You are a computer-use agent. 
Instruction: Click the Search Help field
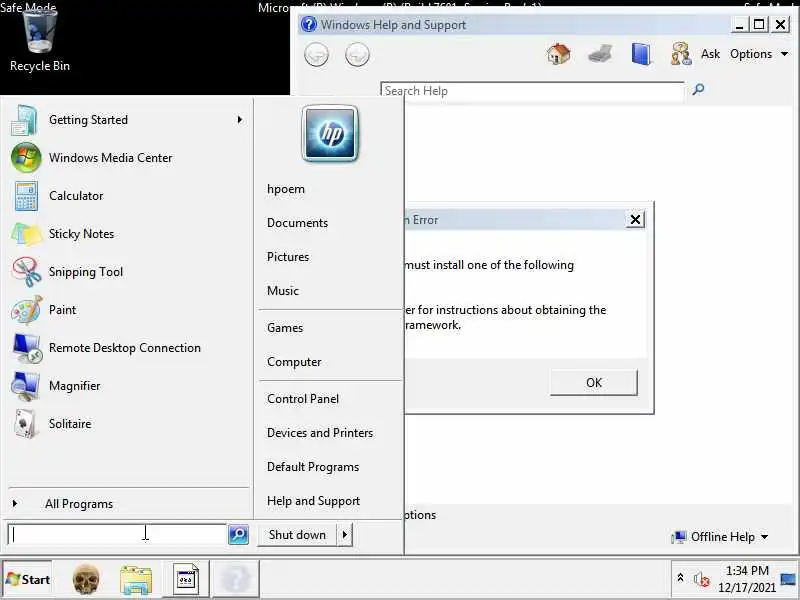[x=532, y=91]
